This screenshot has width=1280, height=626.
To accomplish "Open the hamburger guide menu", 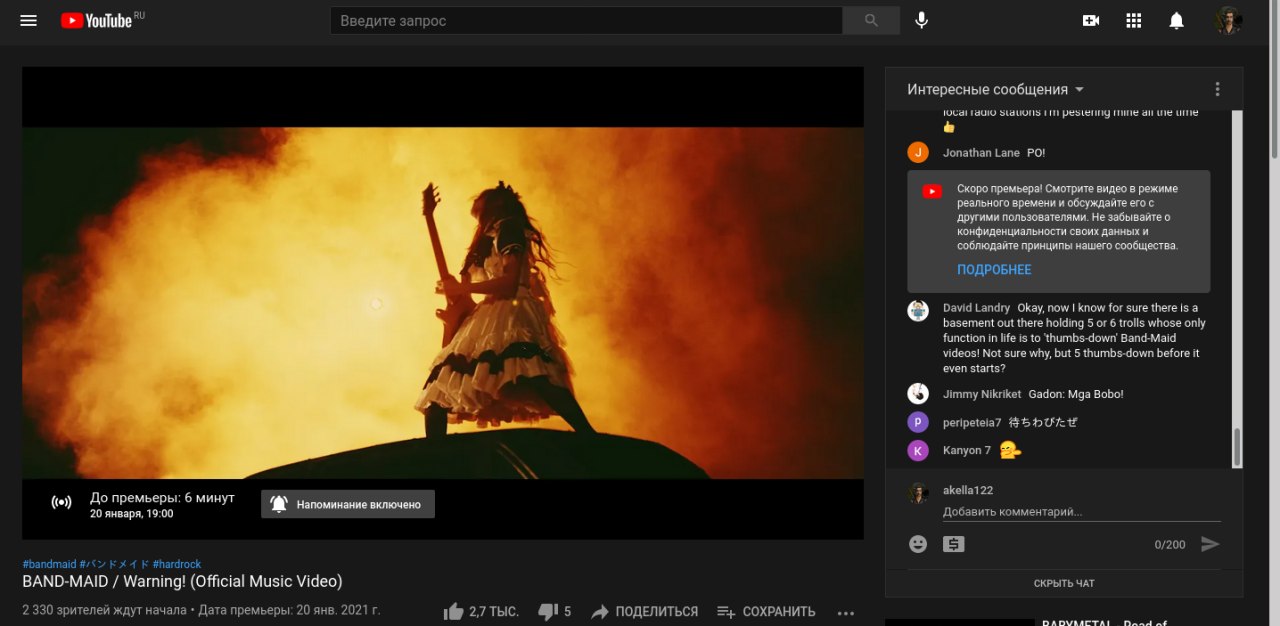I will pyautogui.click(x=28, y=20).
